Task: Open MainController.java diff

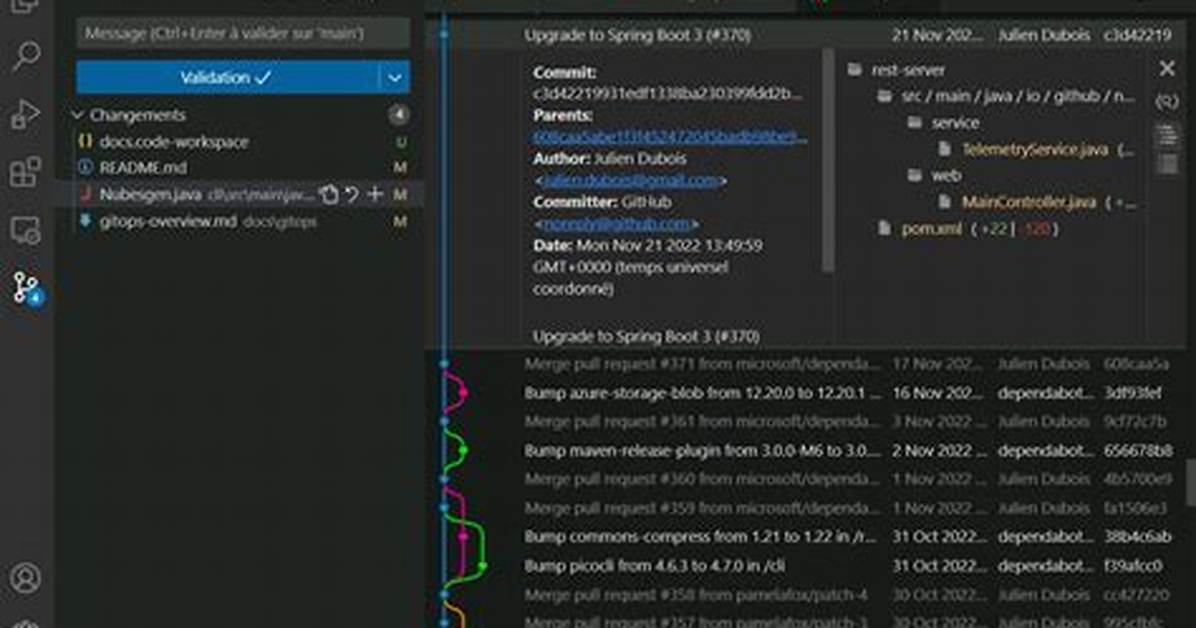Action: [1028, 202]
